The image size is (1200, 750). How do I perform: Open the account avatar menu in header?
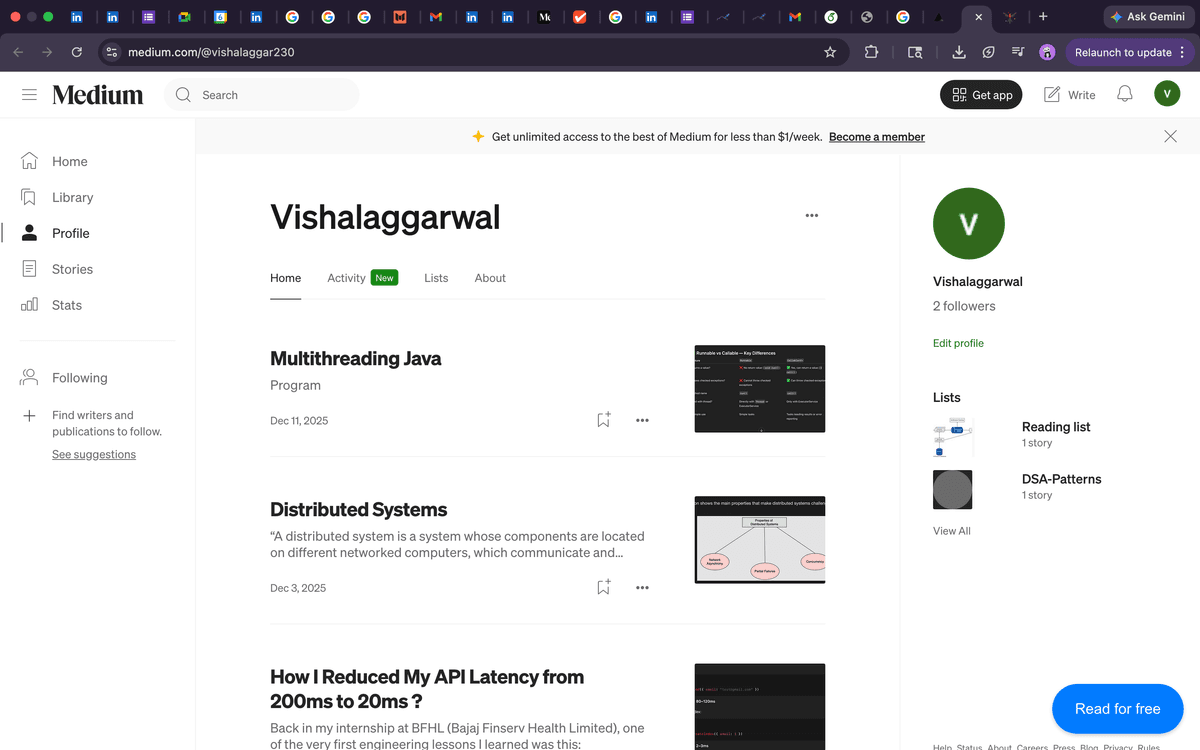(1167, 94)
